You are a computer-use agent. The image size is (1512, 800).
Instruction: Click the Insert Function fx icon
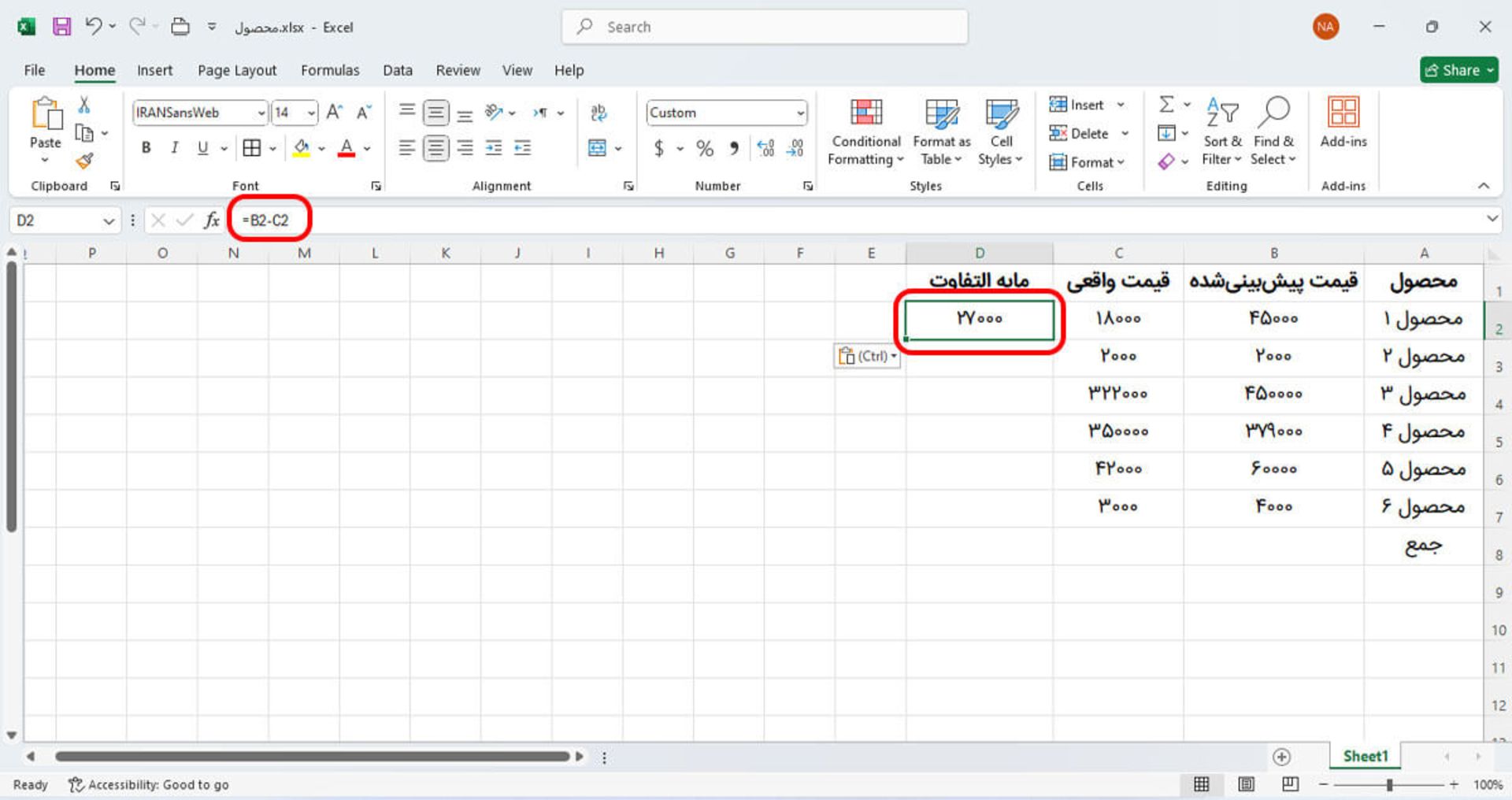[x=211, y=220]
